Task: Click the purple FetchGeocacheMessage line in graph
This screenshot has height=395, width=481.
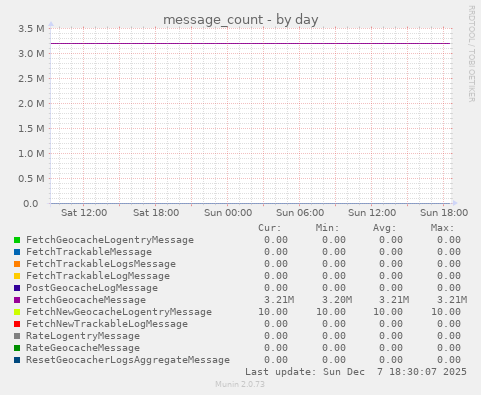Action: pyautogui.click(x=250, y=43)
